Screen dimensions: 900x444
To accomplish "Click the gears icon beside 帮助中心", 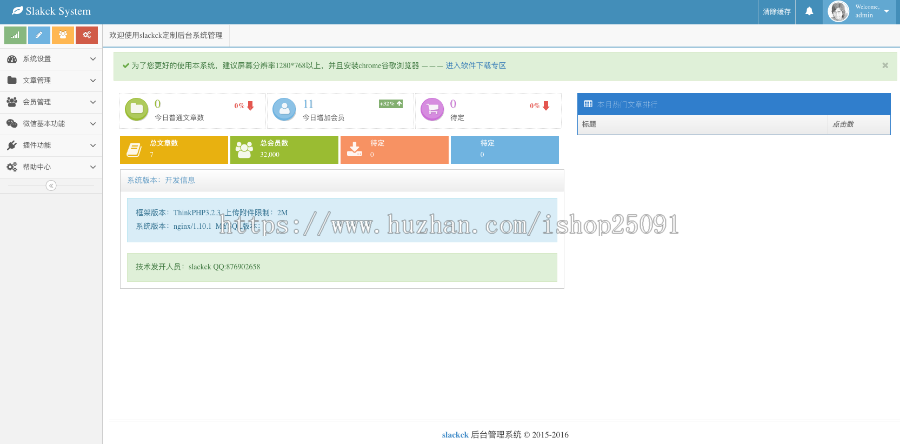I will click(x=11, y=167).
